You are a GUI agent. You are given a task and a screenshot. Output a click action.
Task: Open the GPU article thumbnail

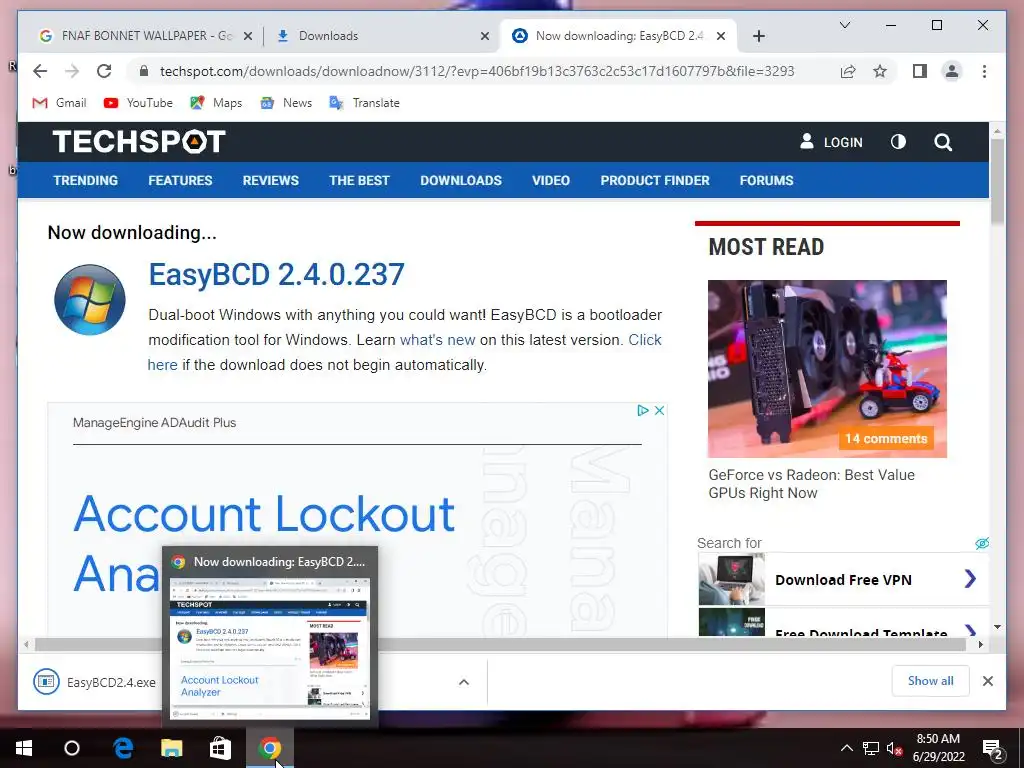click(827, 368)
